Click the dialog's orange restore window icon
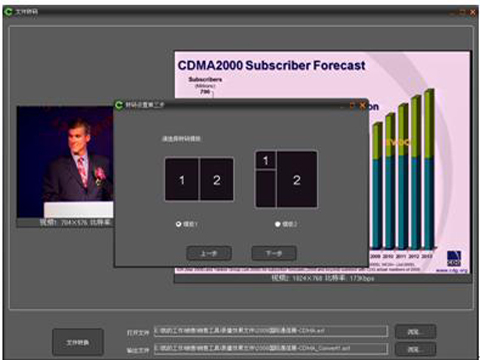The image size is (480, 360). tap(352, 106)
